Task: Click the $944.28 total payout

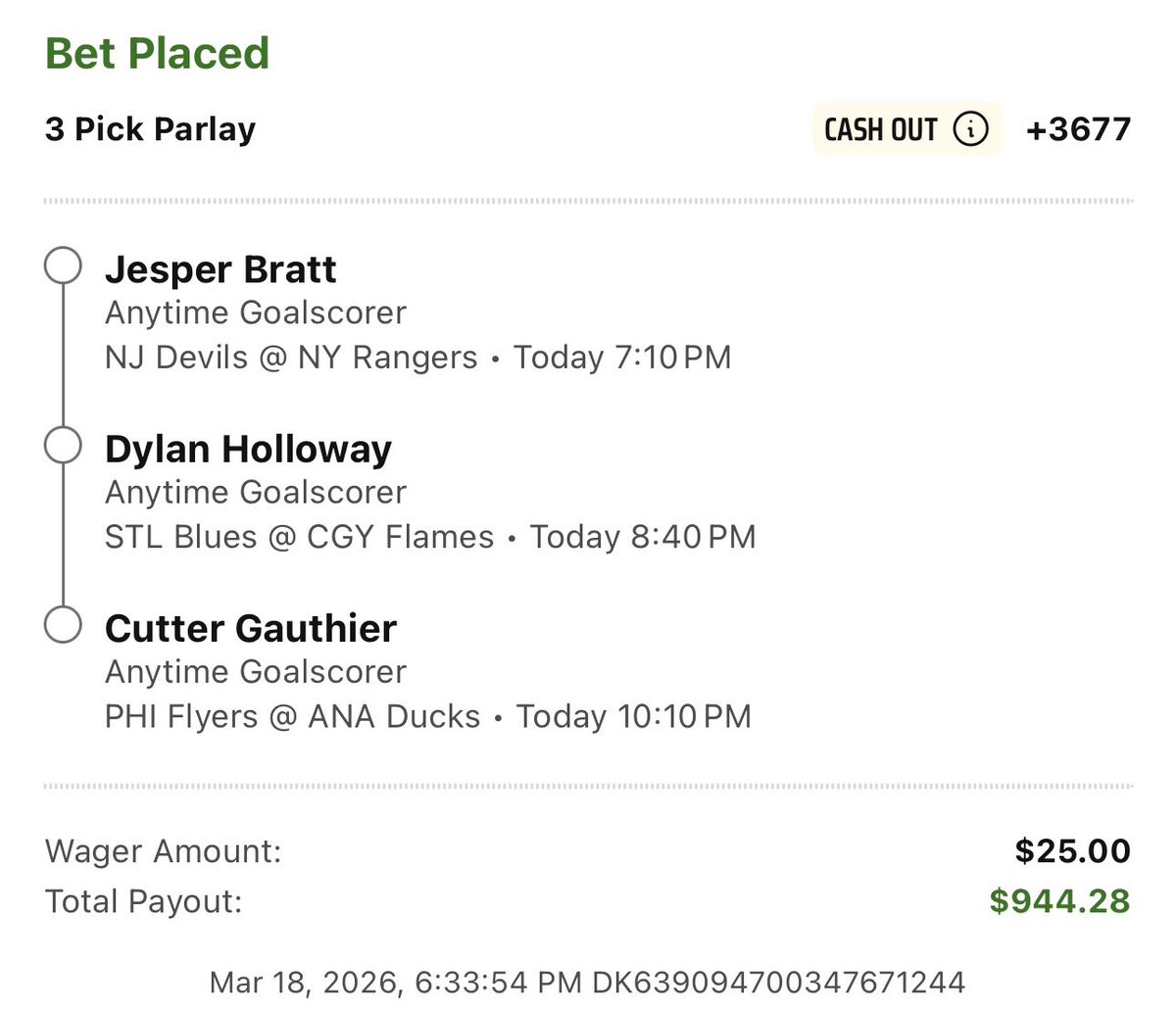Action: pos(1059,901)
